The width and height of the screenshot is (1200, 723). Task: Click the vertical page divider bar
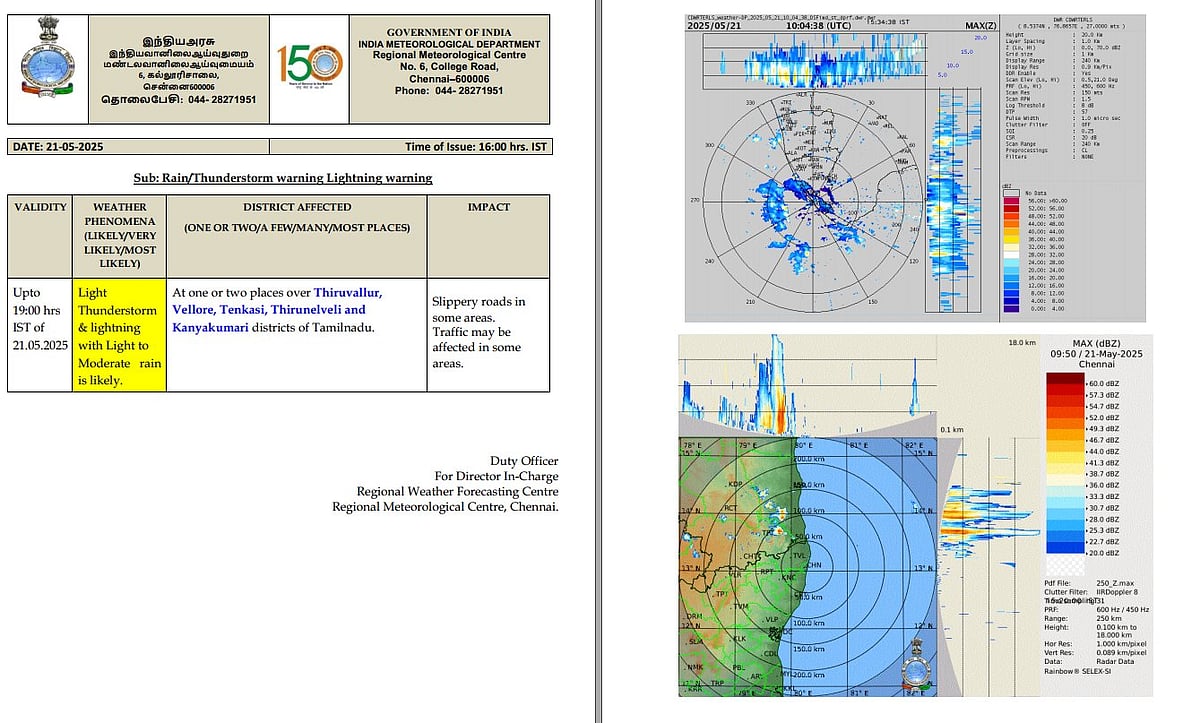597,361
